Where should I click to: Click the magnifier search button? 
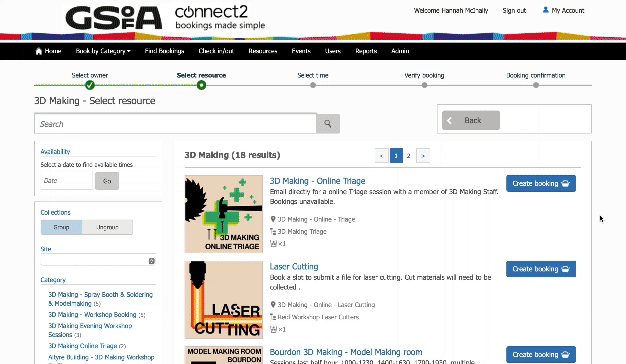click(x=328, y=124)
